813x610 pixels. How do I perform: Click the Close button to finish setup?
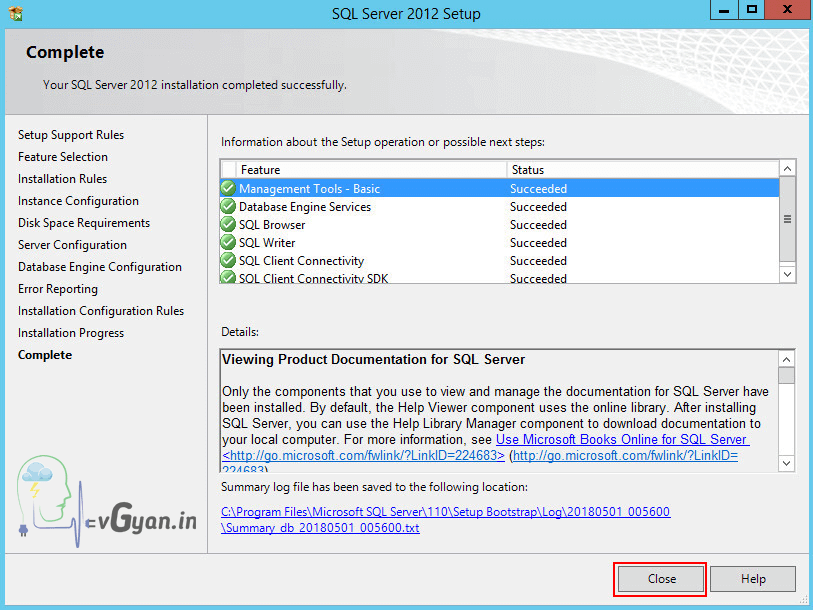(661, 578)
